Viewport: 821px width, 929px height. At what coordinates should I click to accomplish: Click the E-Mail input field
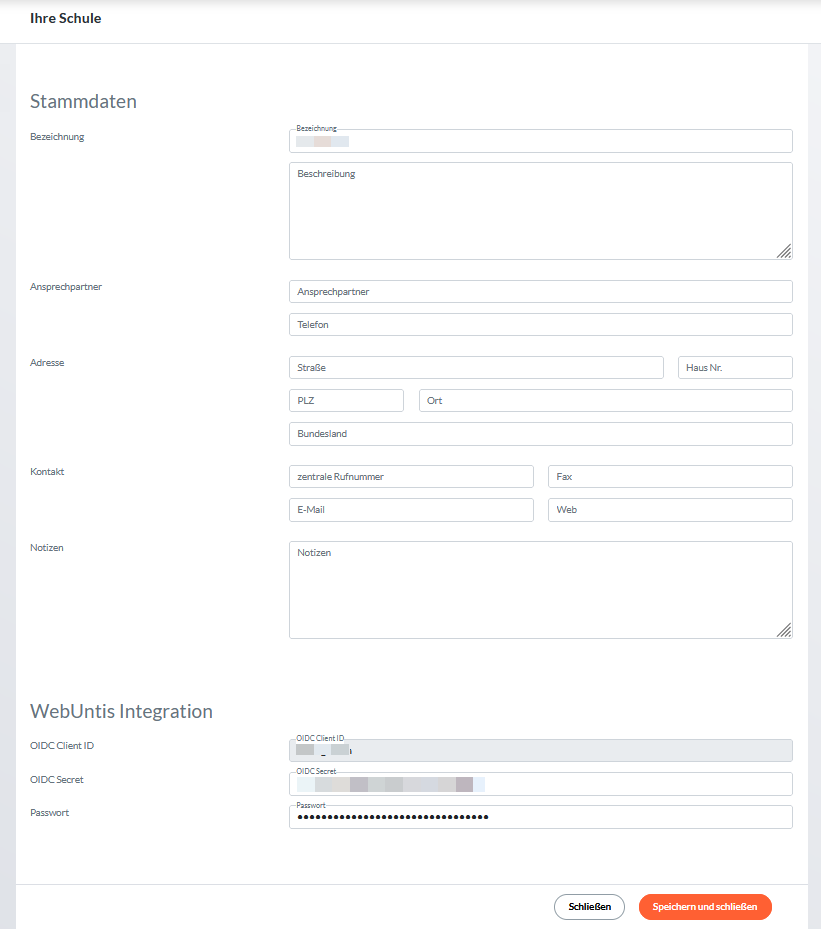pyautogui.click(x=411, y=510)
